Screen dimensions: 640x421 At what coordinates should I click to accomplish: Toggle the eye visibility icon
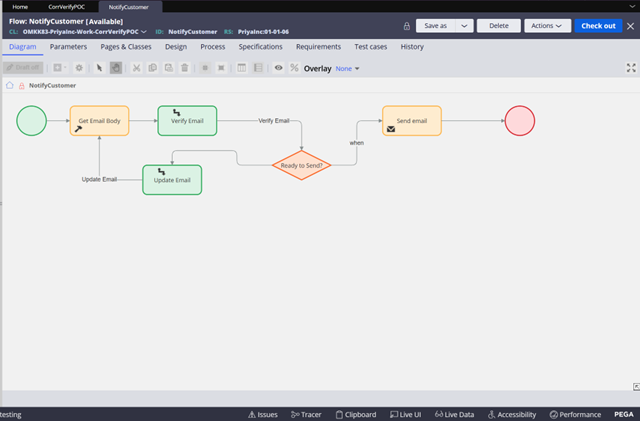278,68
